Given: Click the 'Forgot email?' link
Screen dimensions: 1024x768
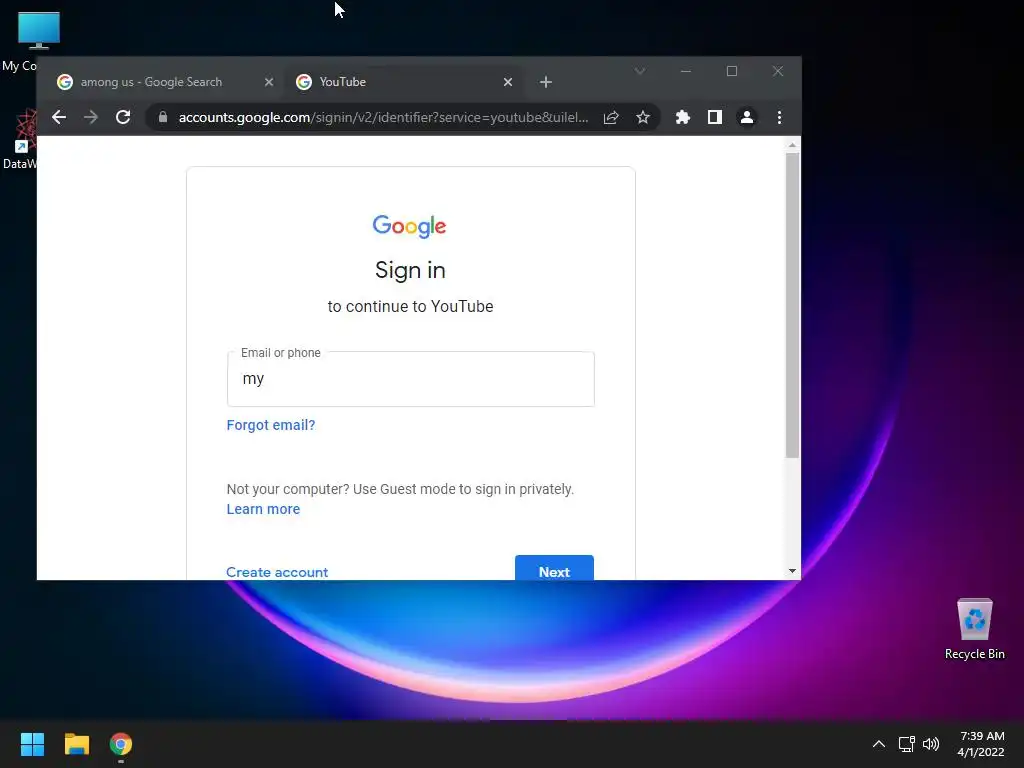Looking at the screenshot, I should click(271, 425).
